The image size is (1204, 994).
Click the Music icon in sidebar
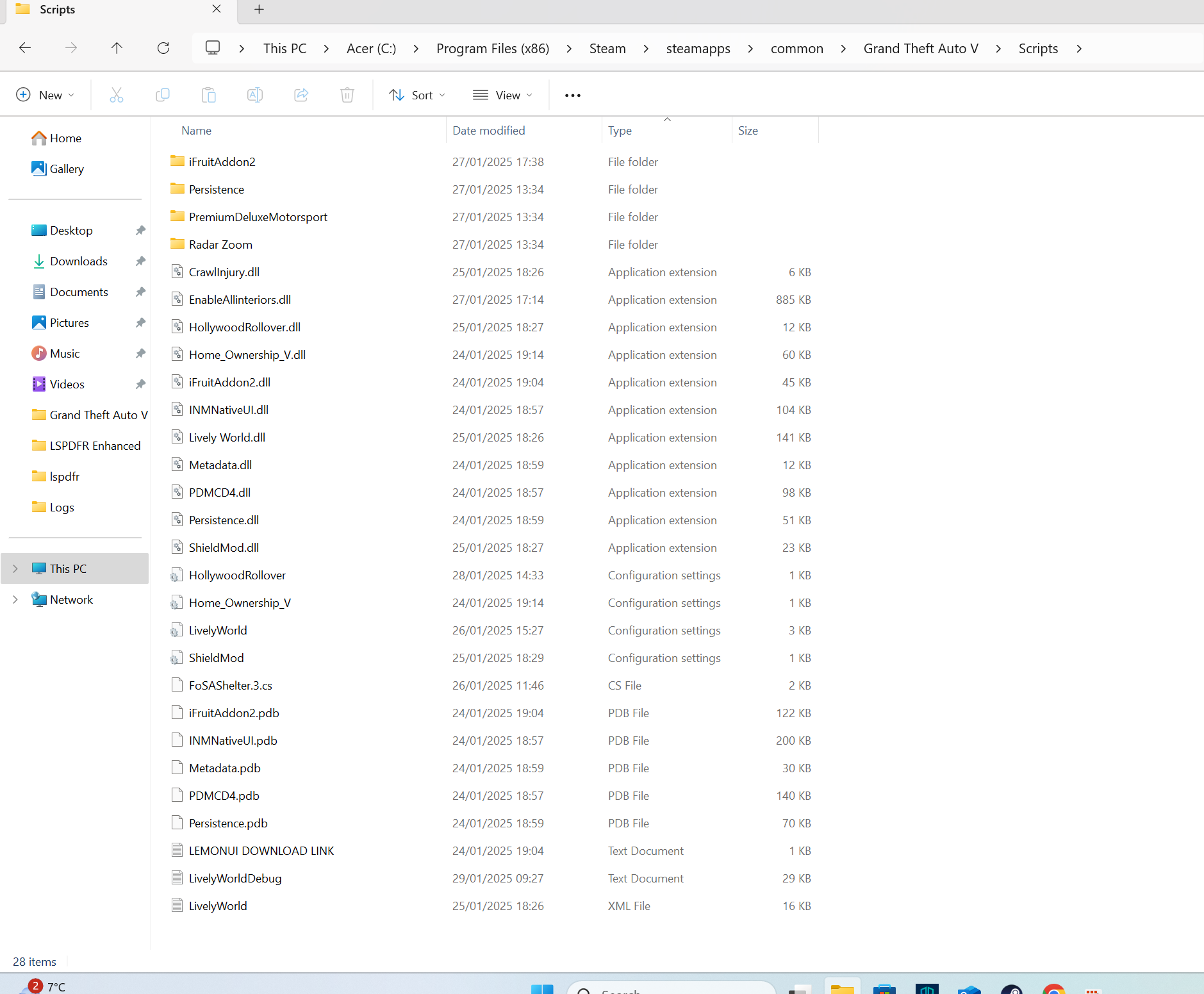point(39,353)
